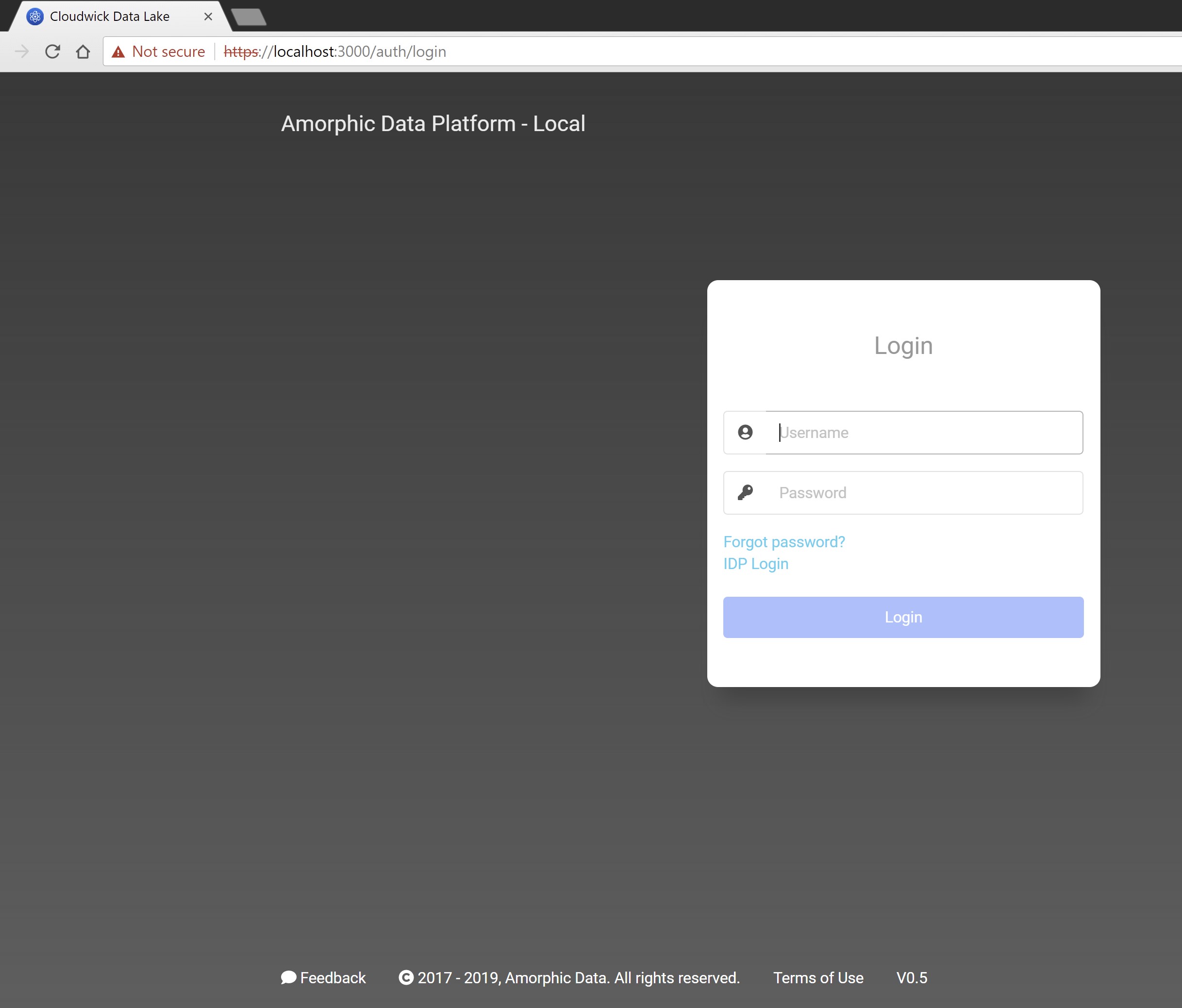The image size is (1182, 1008).
Task: Click the Feedback speech bubble icon
Action: point(288,977)
